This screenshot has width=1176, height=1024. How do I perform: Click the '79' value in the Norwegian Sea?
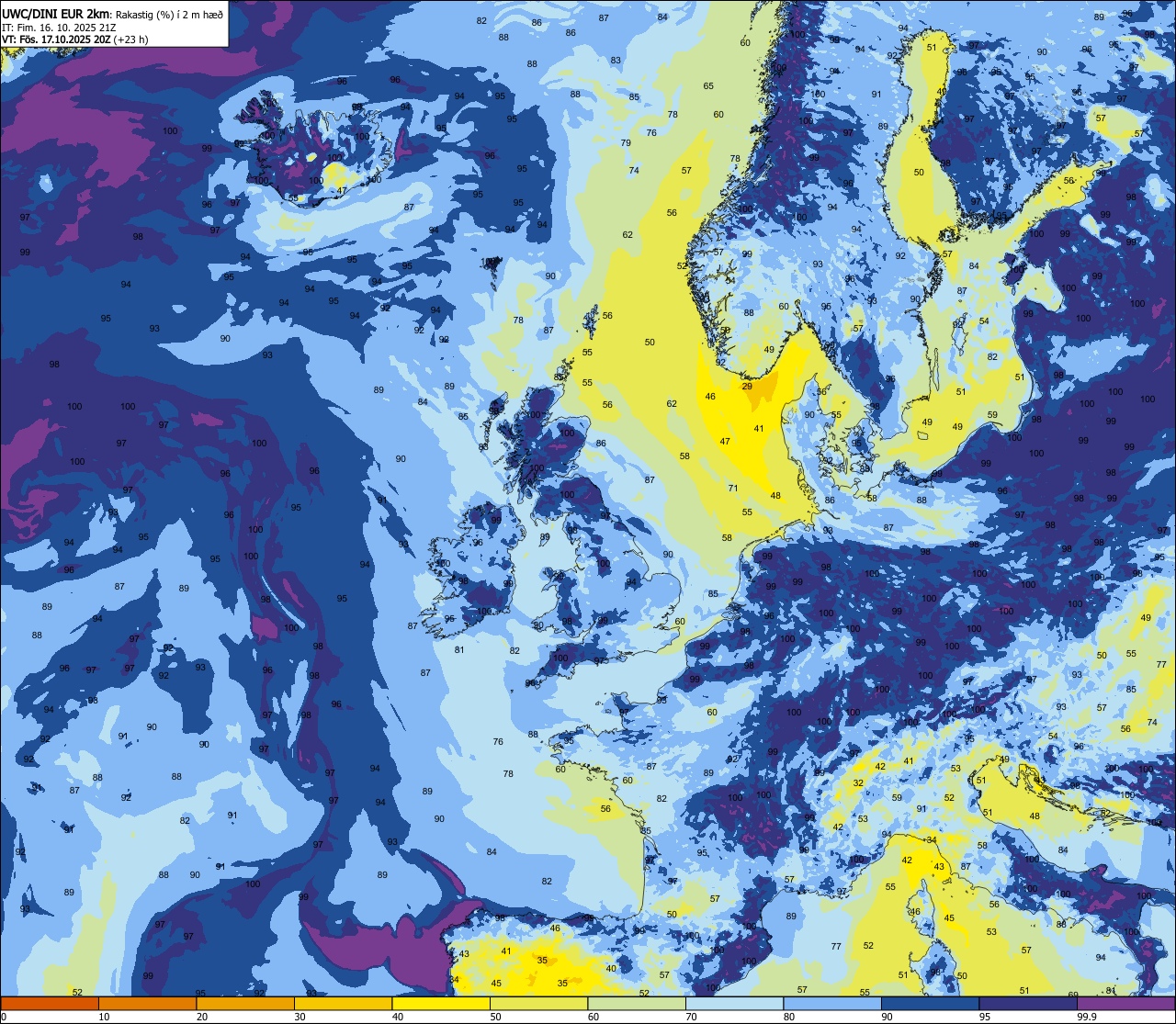click(626, 143)
